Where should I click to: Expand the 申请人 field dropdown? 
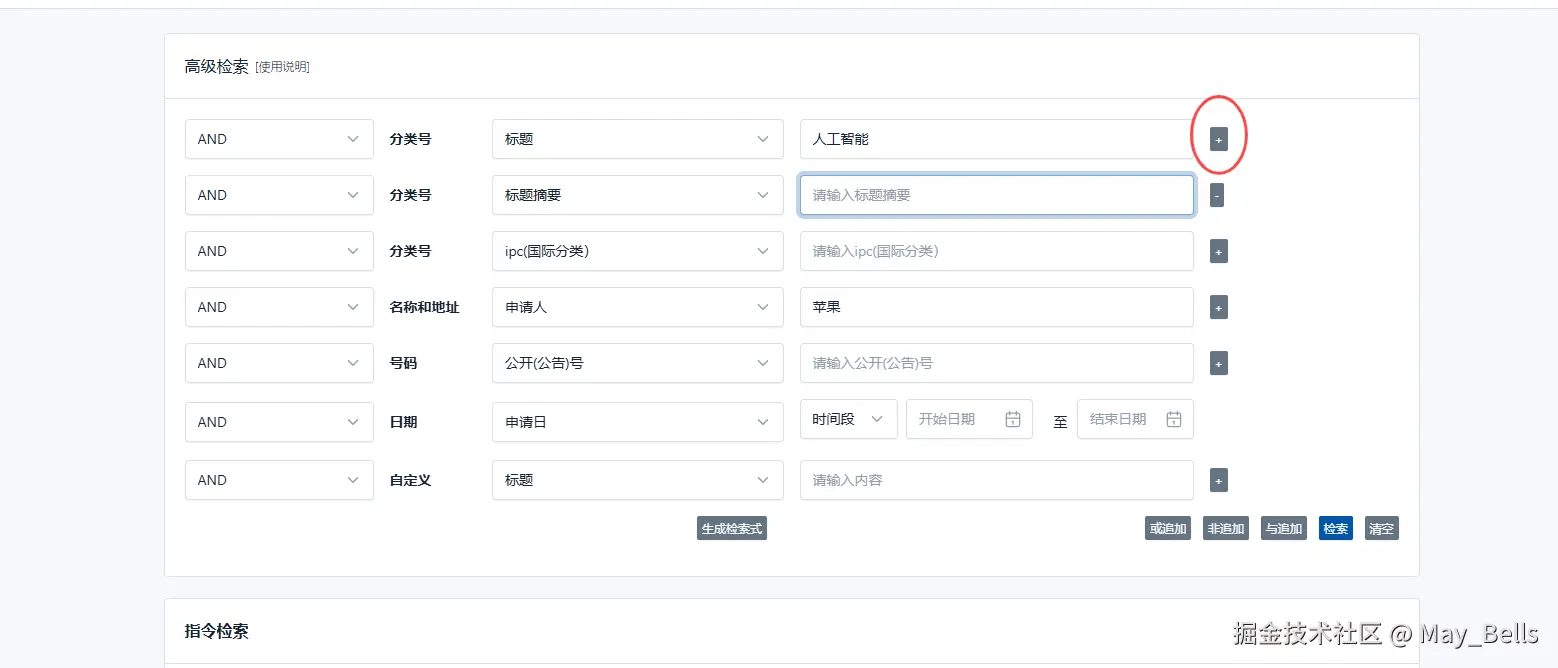638,307
